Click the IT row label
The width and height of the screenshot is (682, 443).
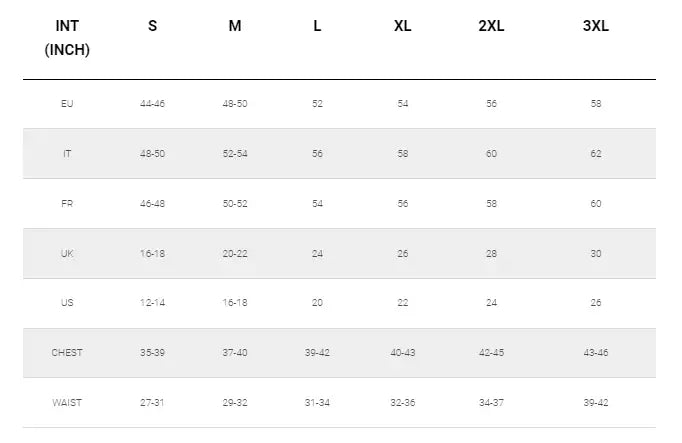pos(67,154)
